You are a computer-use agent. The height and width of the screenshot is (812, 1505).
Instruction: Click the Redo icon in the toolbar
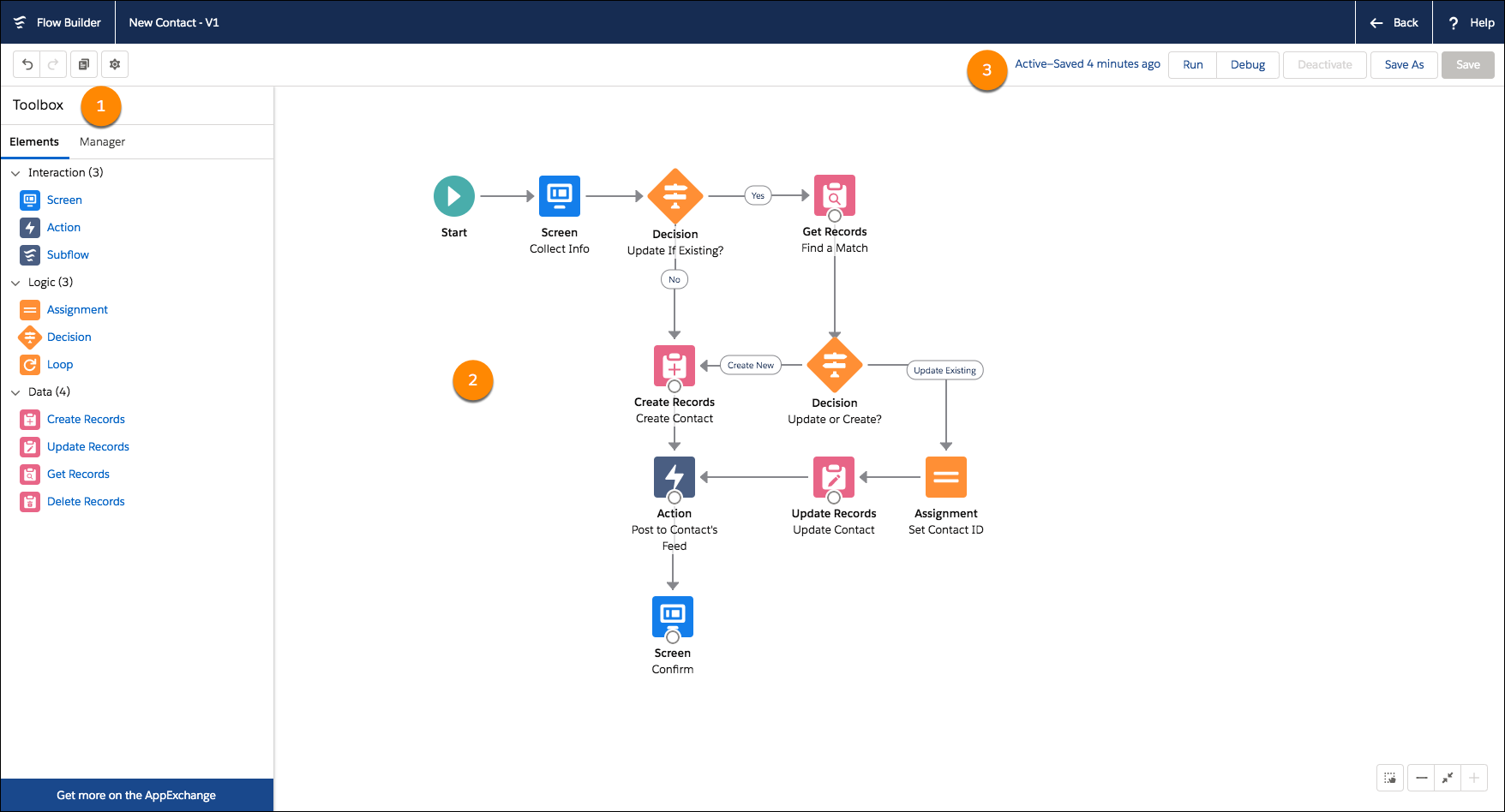coord(53,64)
